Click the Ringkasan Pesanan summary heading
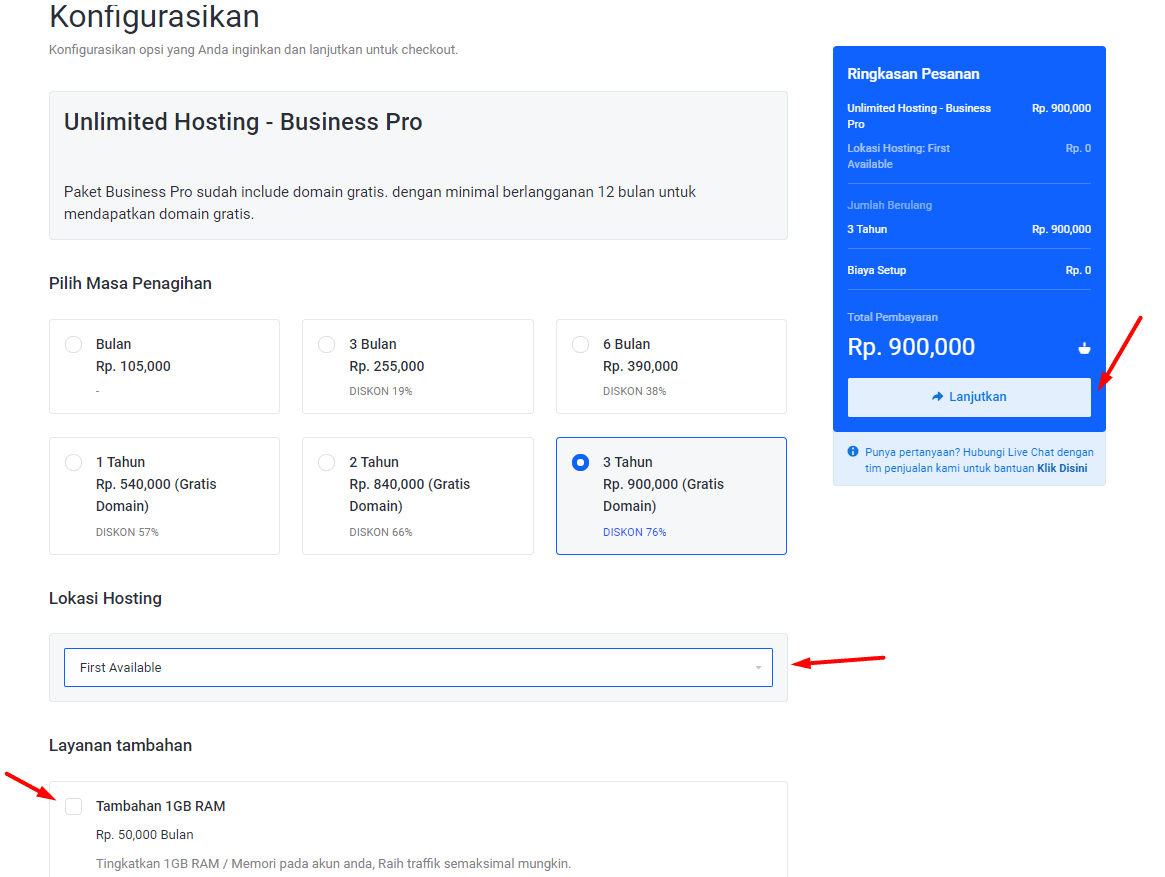Viewport: 1165px width, 877px height. coord(913,74)
